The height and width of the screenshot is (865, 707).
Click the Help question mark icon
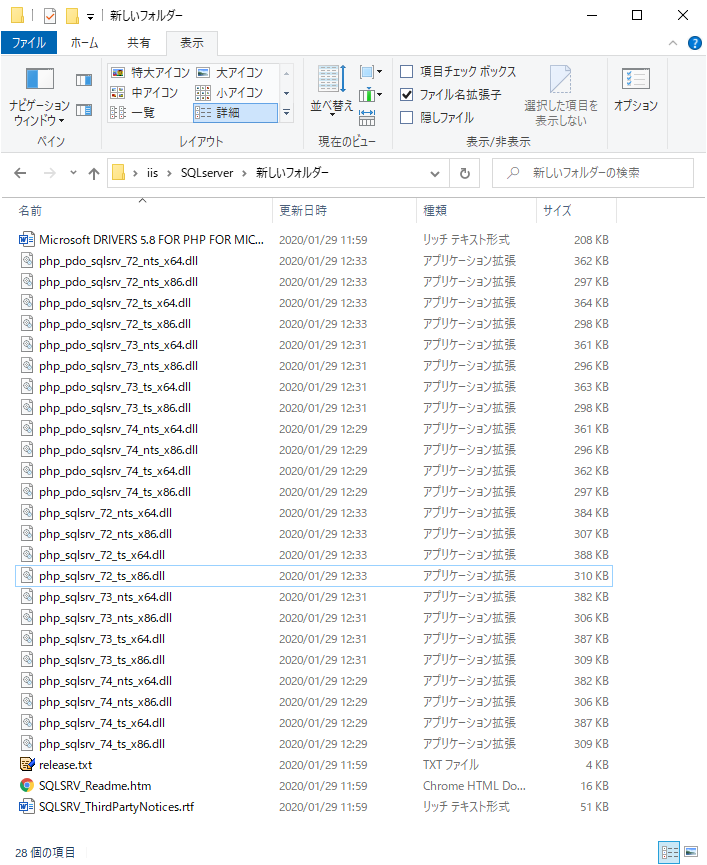click(x=695, y=43)
